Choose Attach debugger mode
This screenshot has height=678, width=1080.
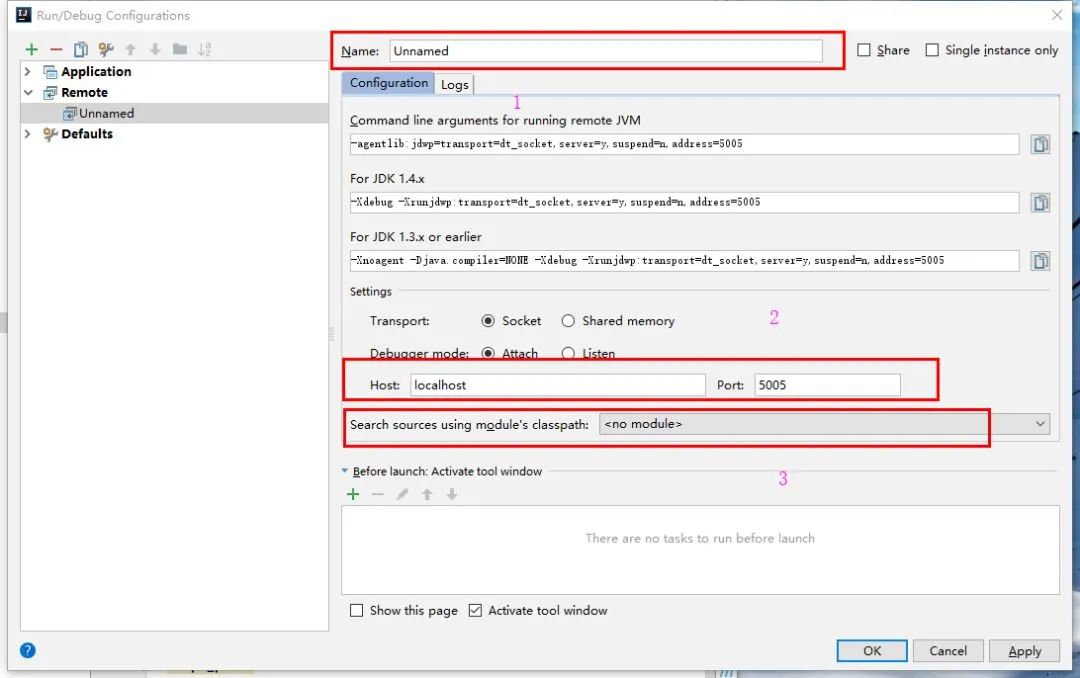pyautogui.click(x=488, y=353)
